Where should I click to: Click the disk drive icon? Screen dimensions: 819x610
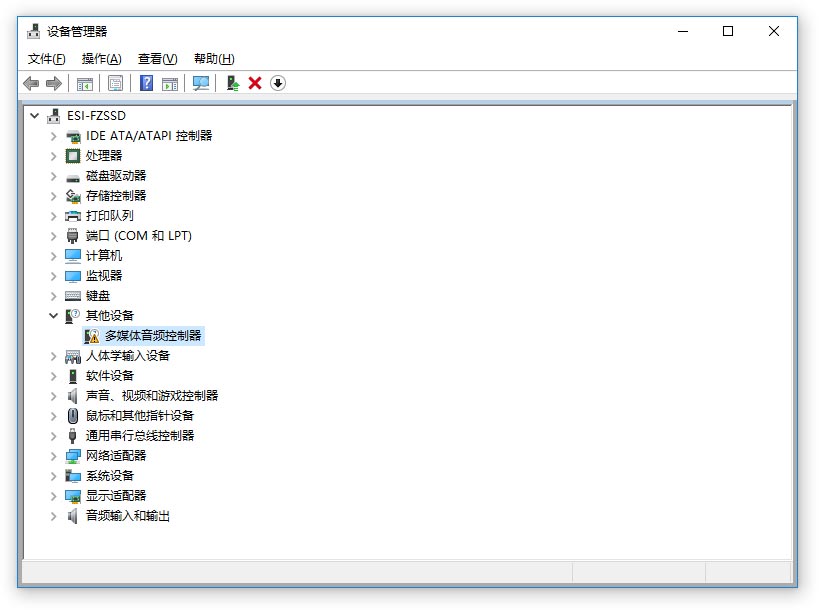(x=73, y=177)
